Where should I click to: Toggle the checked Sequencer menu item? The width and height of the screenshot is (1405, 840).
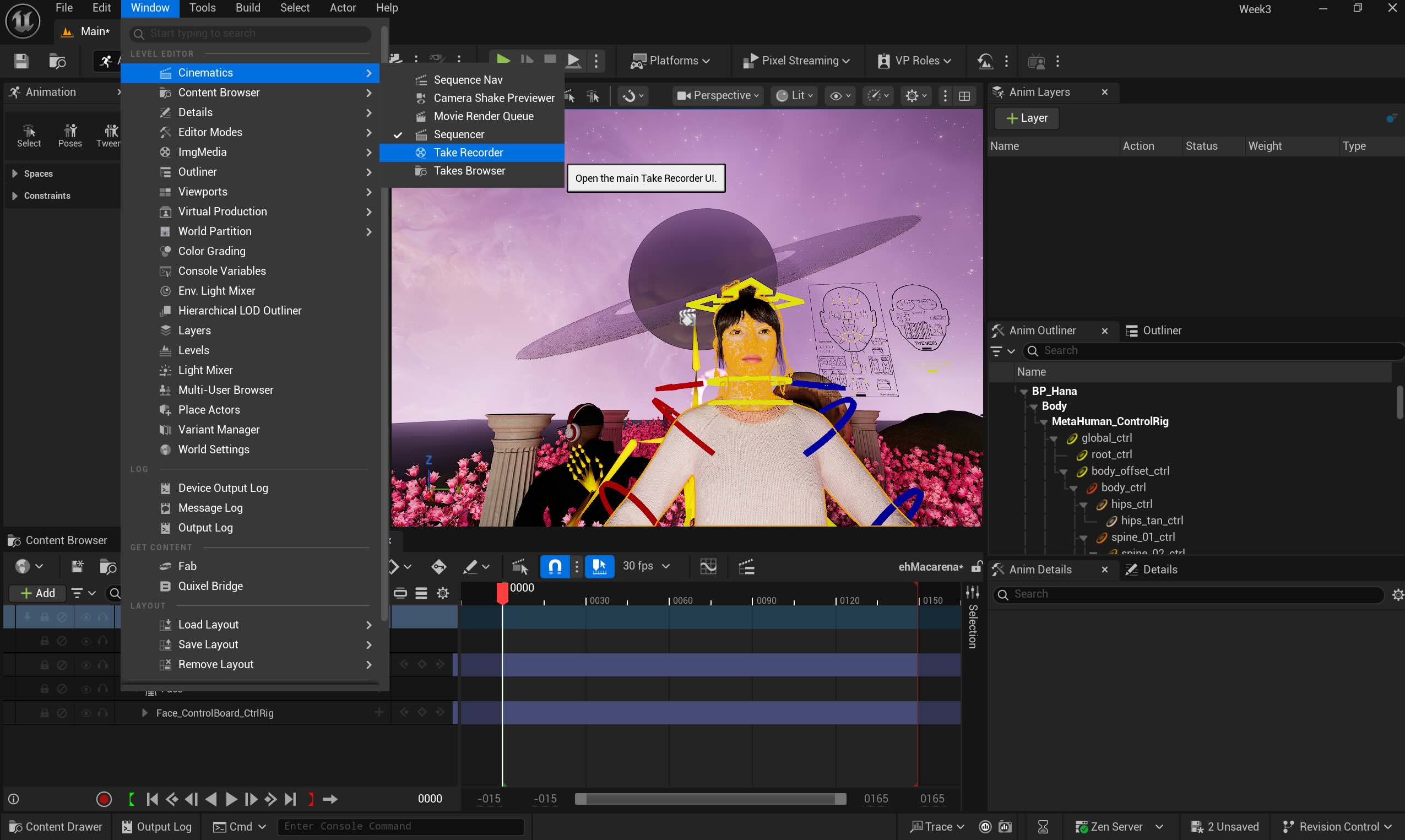click(458, 134)
